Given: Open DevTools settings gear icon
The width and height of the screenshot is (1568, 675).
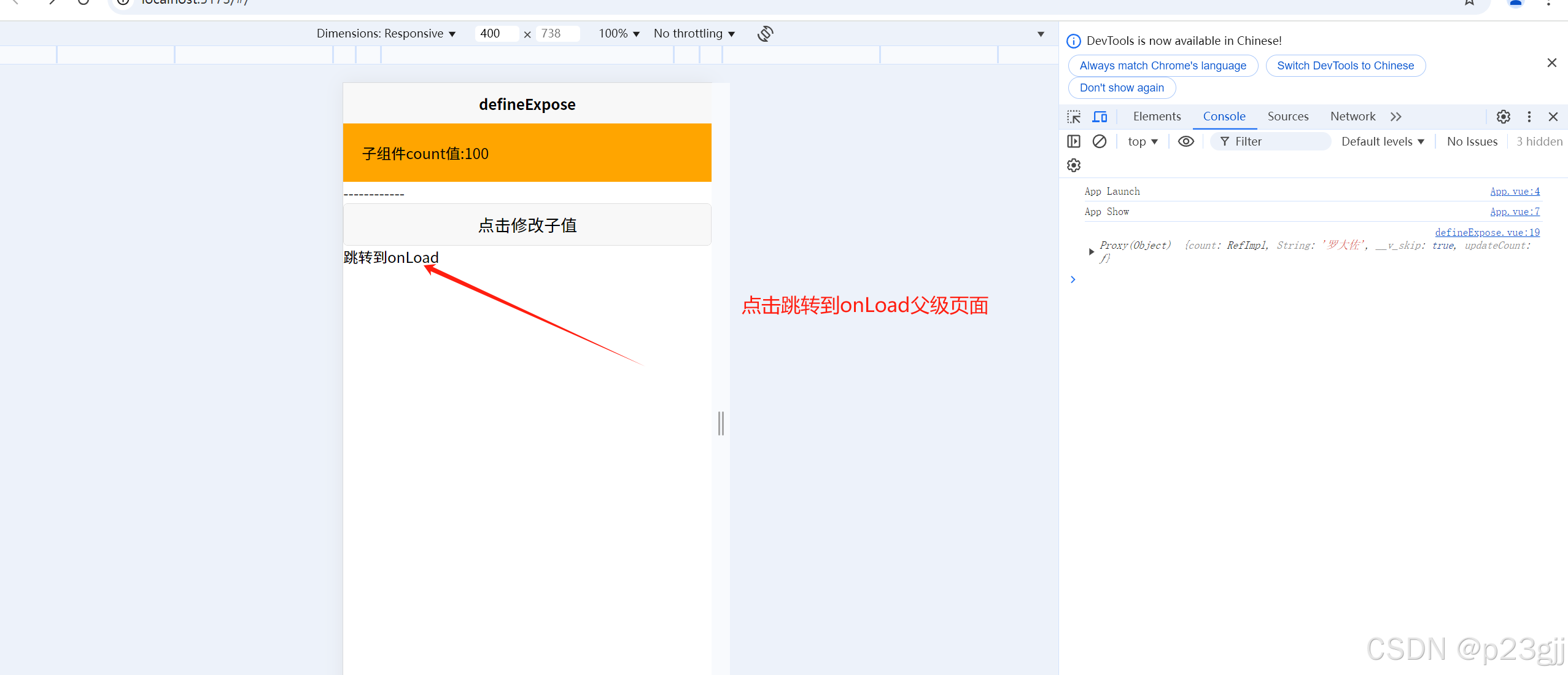Looking at the screenshot, I should pos(1503,117).
